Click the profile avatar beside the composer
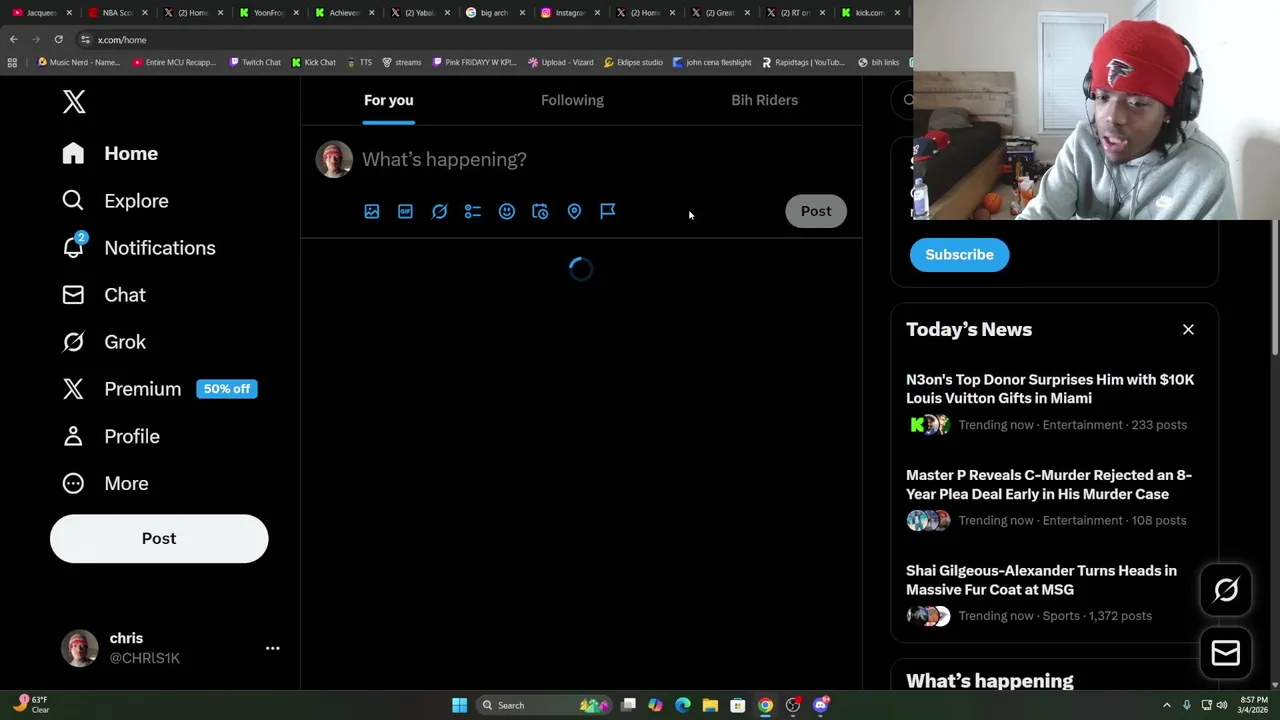This screenshot has width=1280, height=720. point(334,159)
